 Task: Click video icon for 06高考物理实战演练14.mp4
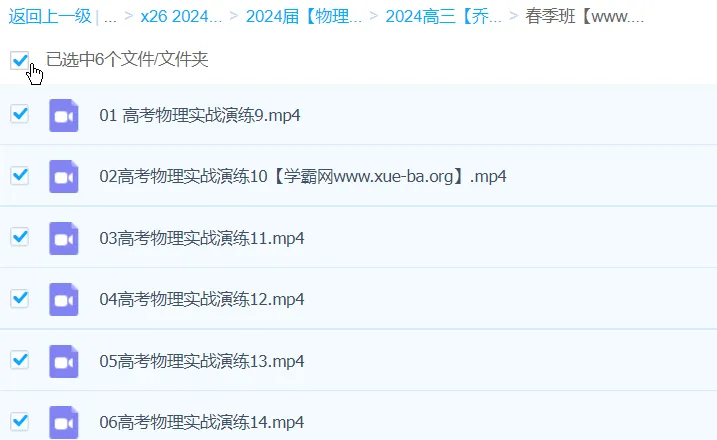(x=64, y=423)
